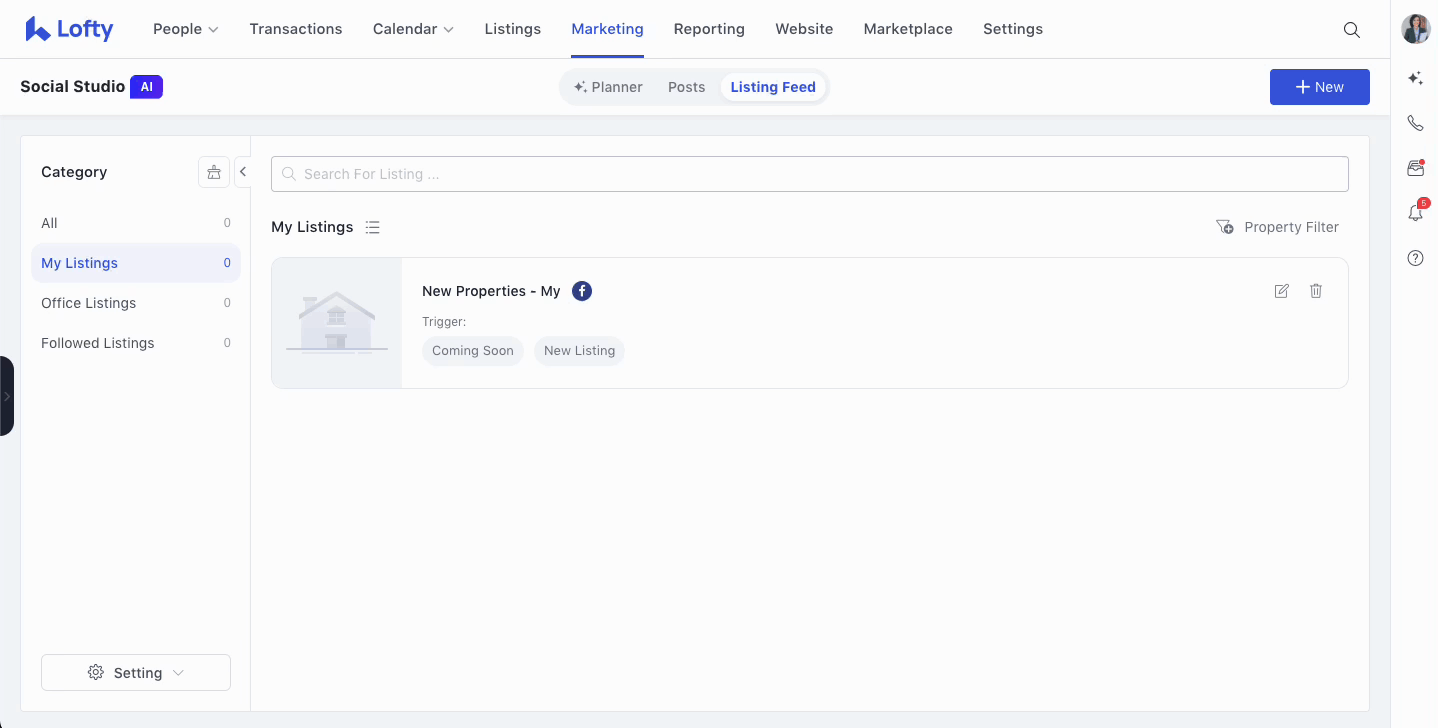Screen dimensions: 1438x728
Task: Expand the Calendar dropdown menu
Action: point(412,29)
